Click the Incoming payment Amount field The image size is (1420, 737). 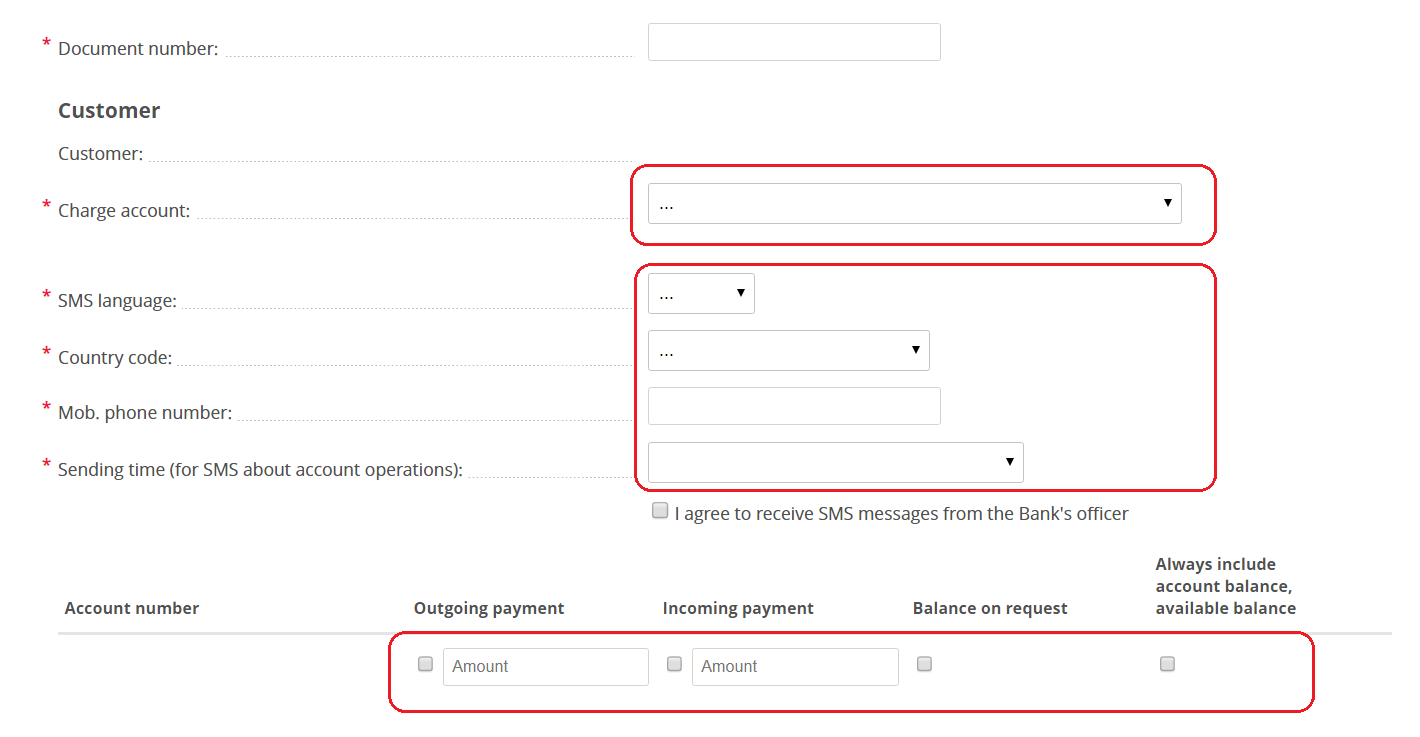coord(795,666)
